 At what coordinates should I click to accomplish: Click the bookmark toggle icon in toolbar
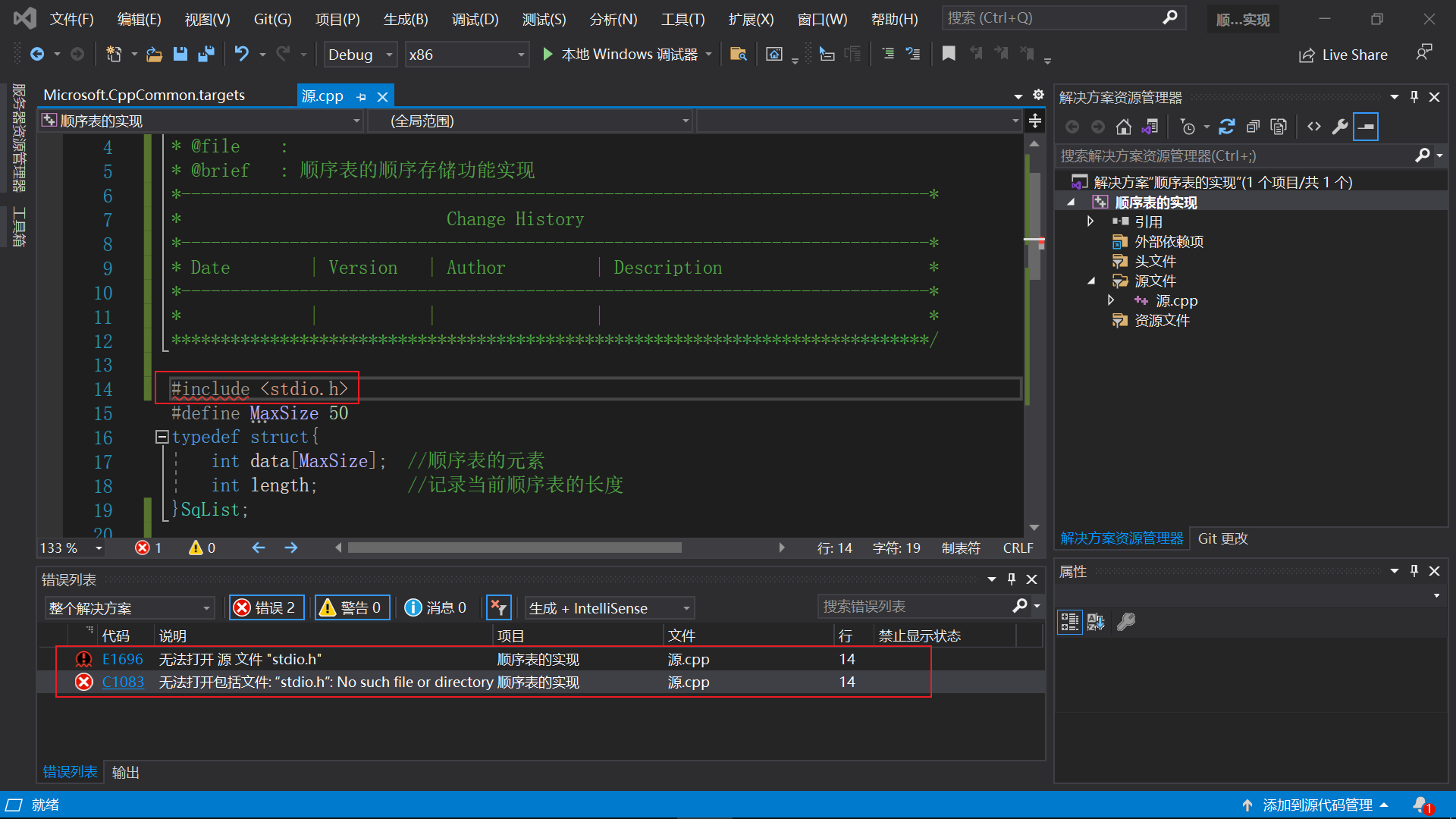[x=948, y=54]
